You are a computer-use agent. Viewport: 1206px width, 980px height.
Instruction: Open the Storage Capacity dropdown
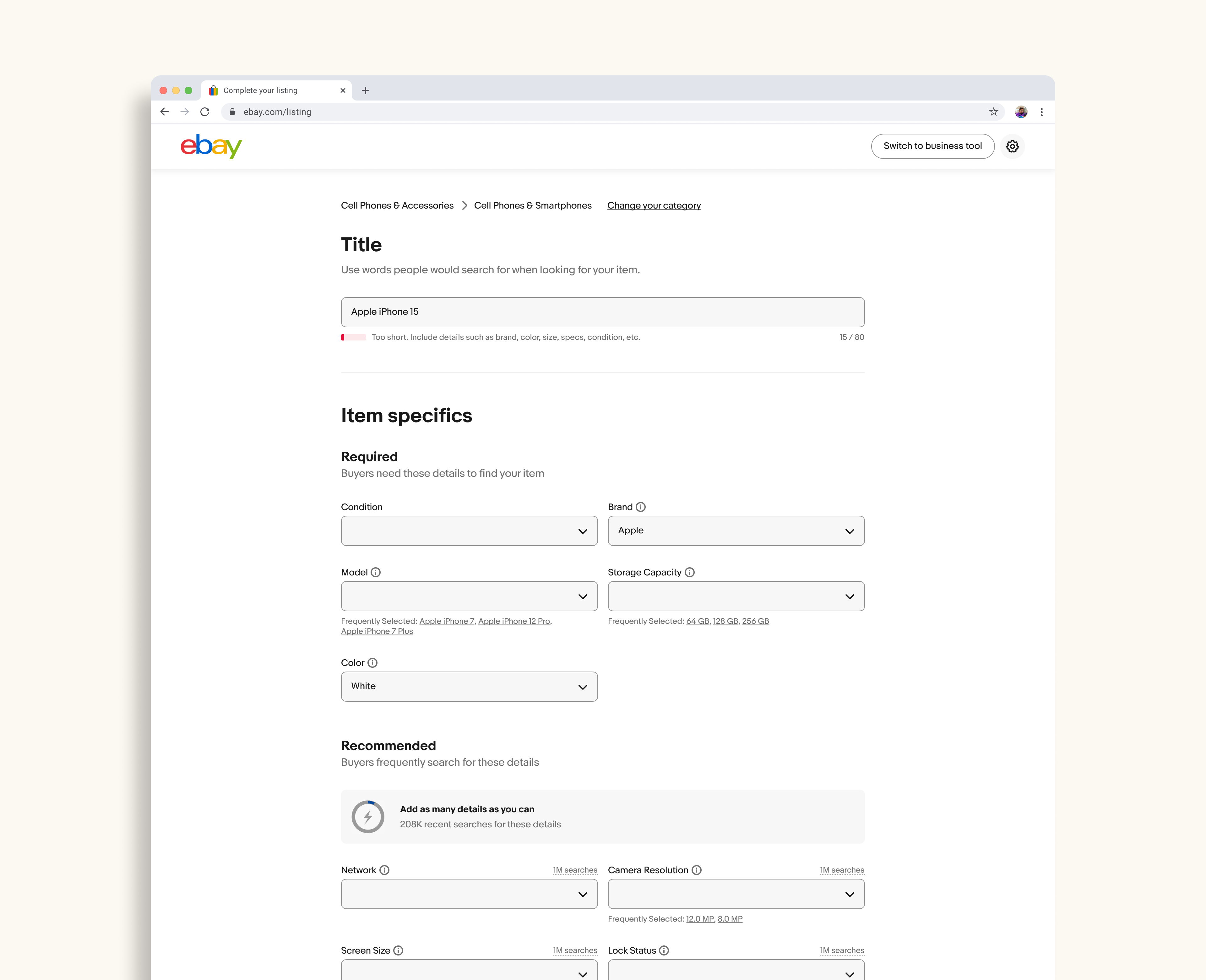point(736,596)
